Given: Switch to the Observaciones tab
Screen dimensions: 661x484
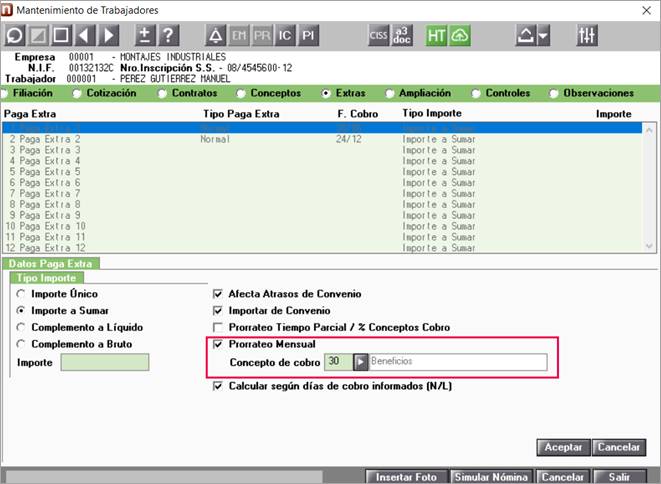Looking at the screenshot, I should click(592, 93).
